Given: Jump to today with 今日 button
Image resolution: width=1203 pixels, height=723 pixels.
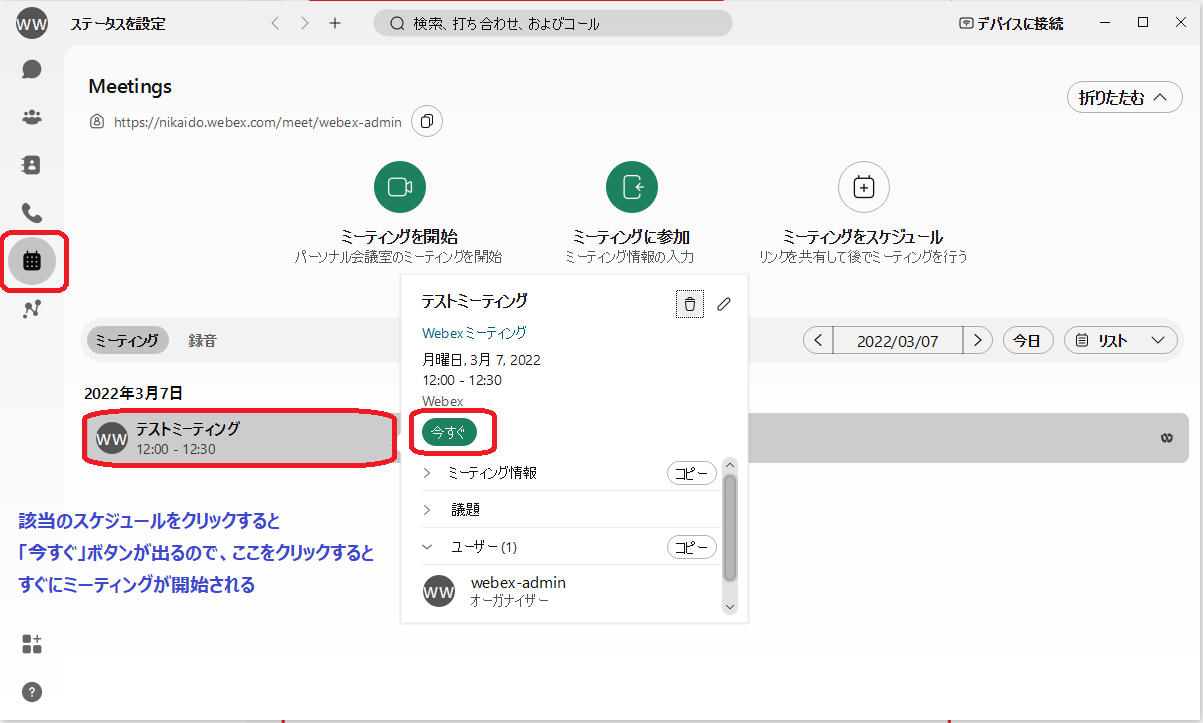Looking at the screenshot, I should pyautogui.click(x=1028, y=341).
